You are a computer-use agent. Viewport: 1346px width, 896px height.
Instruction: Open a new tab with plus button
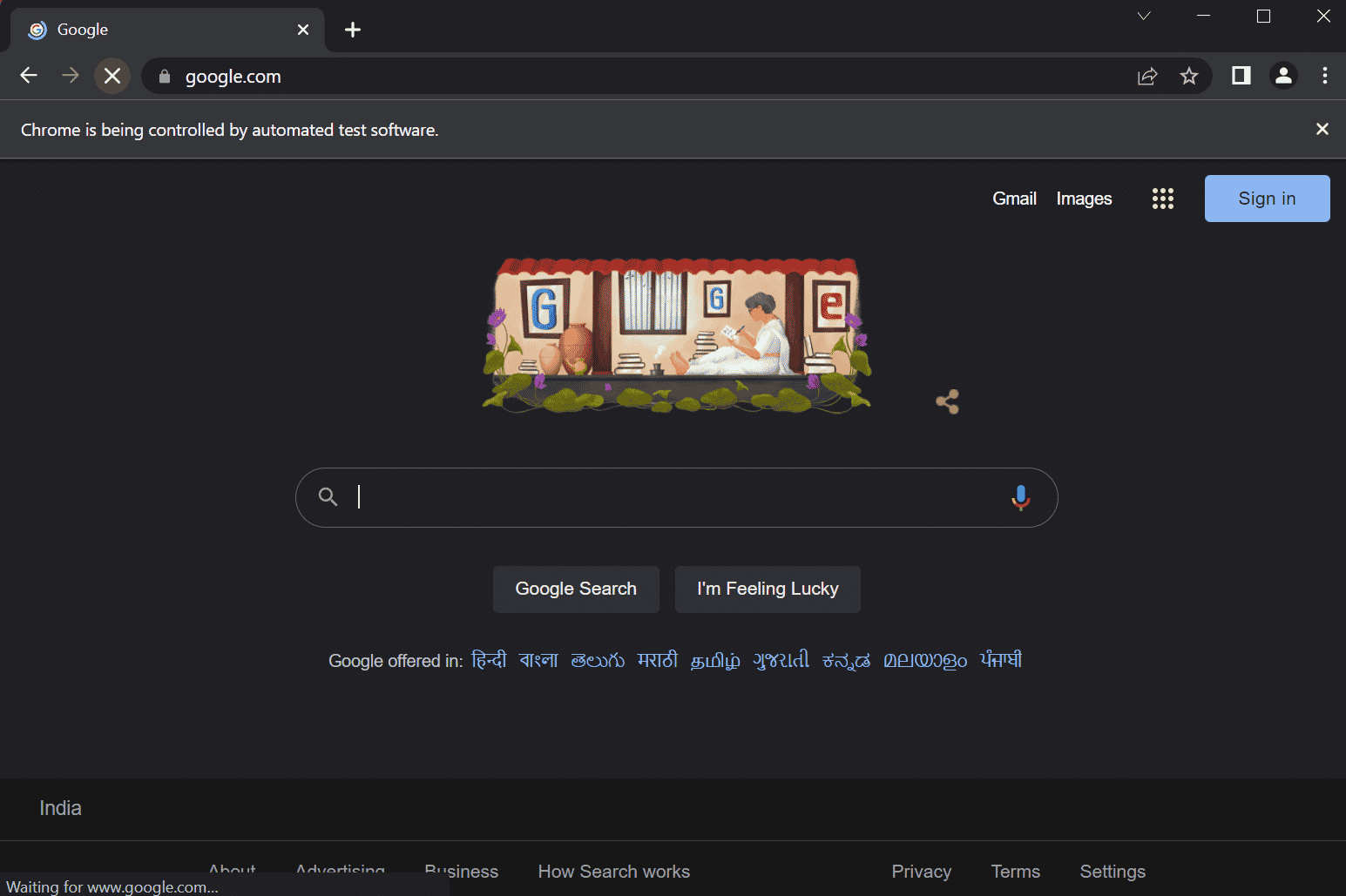pos(353,30)
